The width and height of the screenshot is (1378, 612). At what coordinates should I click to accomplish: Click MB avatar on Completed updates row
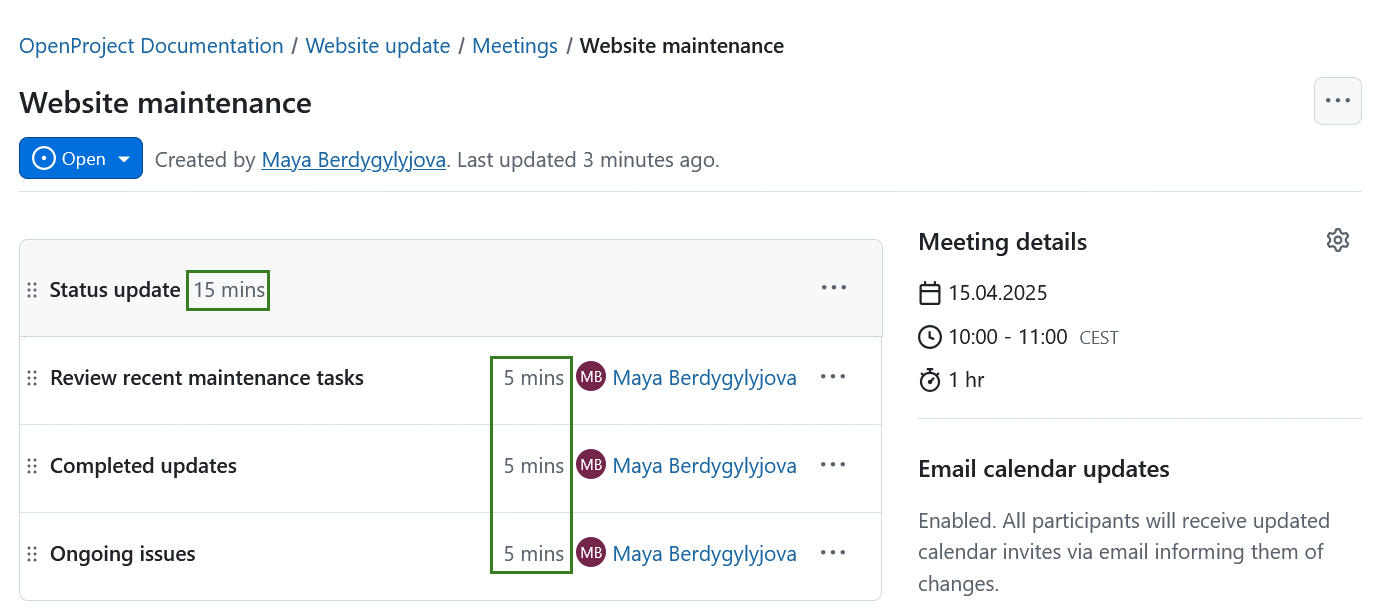(x=591, y=465)
